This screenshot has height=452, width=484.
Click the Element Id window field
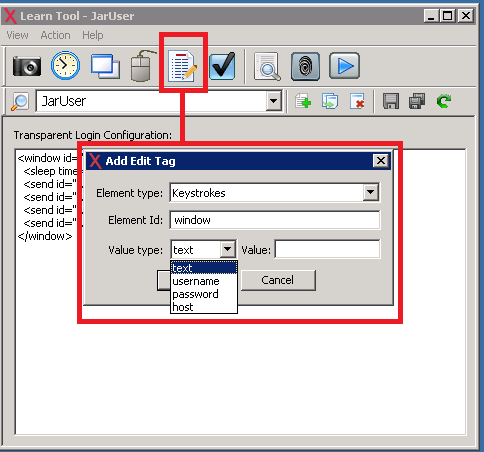[x=275, y=220]
